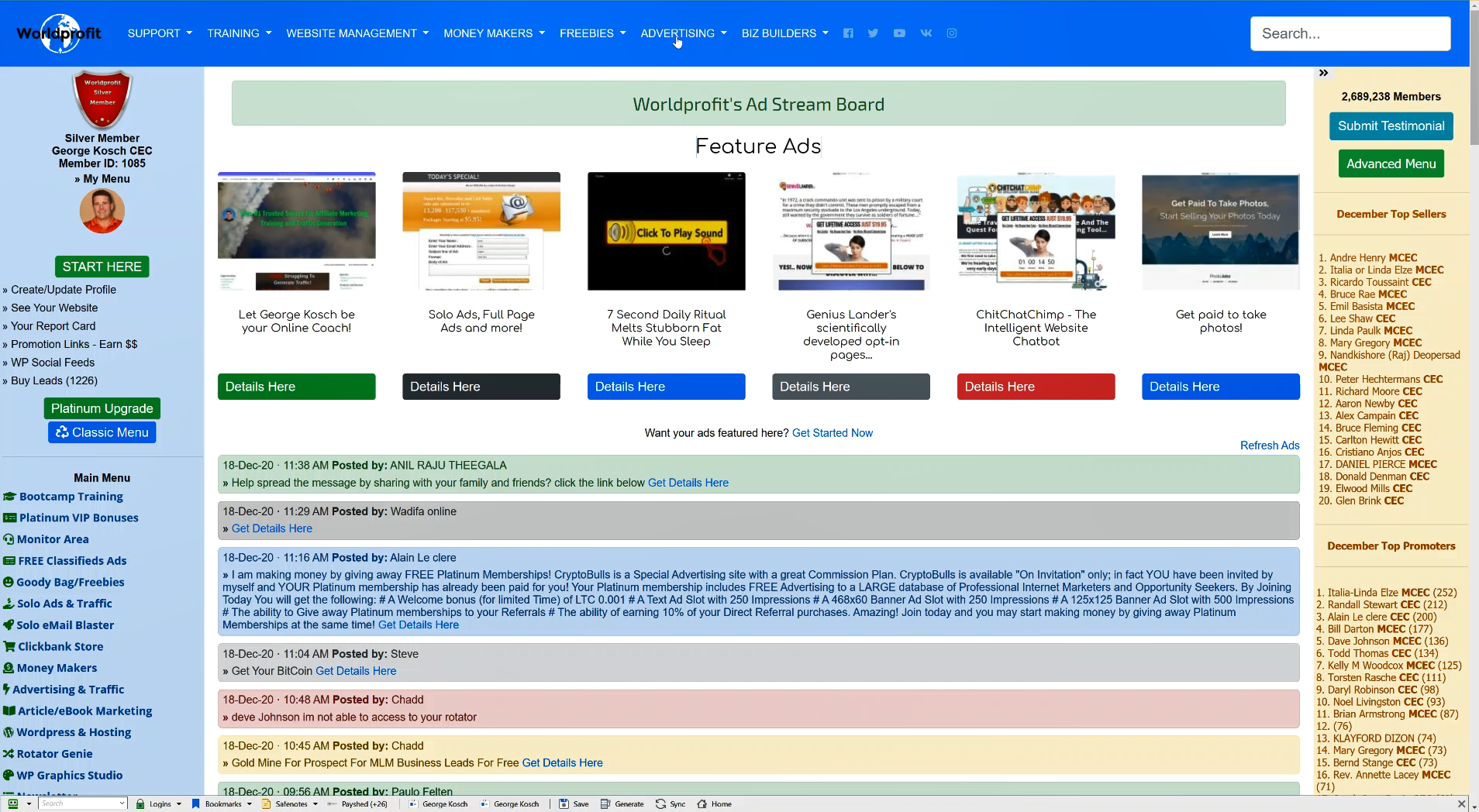This screenshot has width=1479, height=812.
Task: Open the Safenotes dropdown arrow in bottom toolbar
Action: coord(315,804)
